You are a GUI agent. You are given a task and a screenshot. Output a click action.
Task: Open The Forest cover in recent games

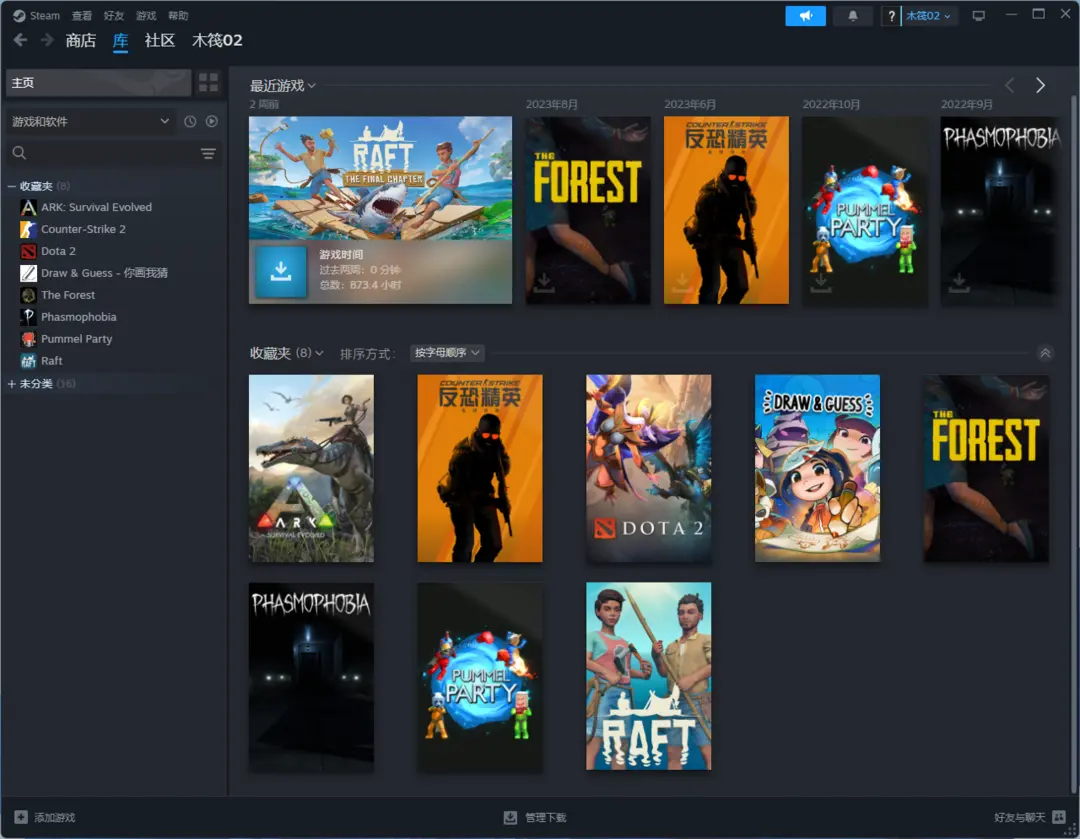(x=588, y=210)
